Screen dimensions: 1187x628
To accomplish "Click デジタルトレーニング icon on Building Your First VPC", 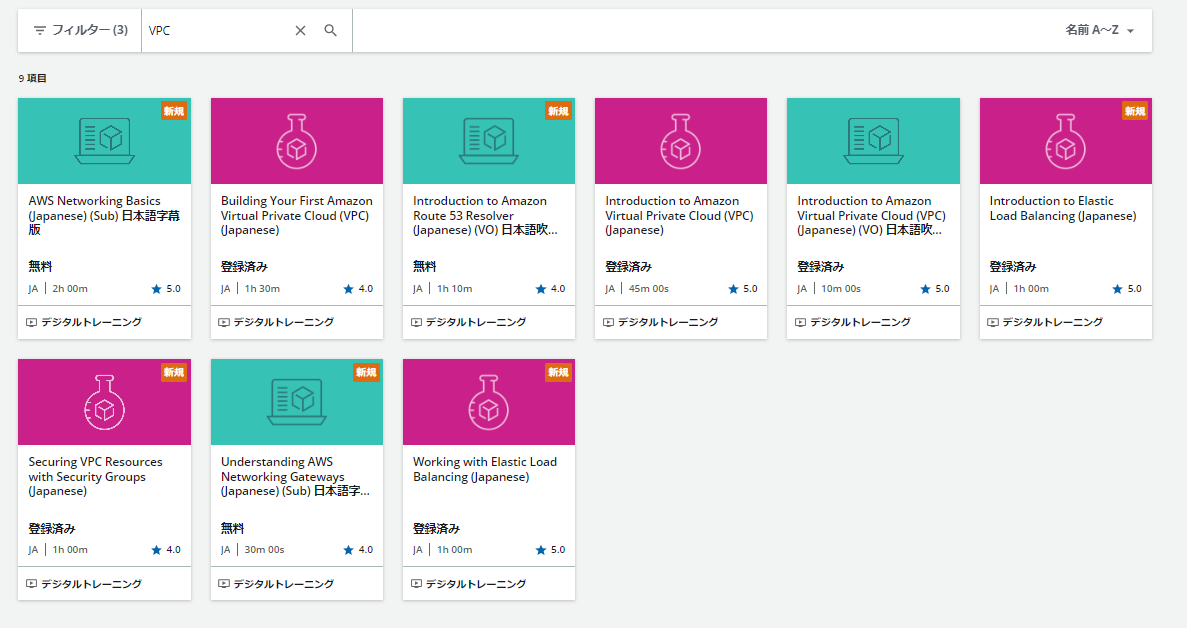I will pos(224,322).
